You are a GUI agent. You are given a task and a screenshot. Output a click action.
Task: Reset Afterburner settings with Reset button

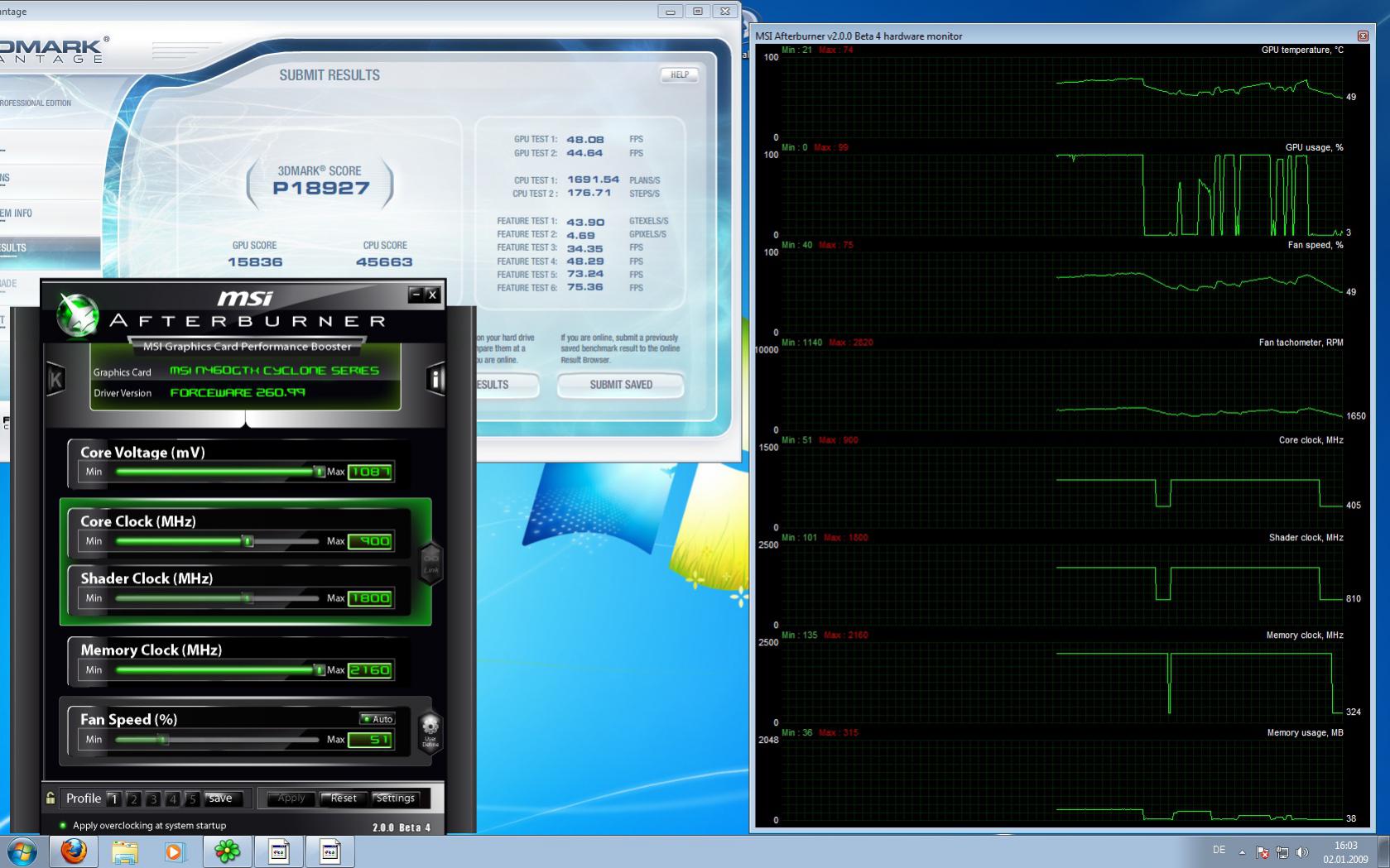pos(344,798)
